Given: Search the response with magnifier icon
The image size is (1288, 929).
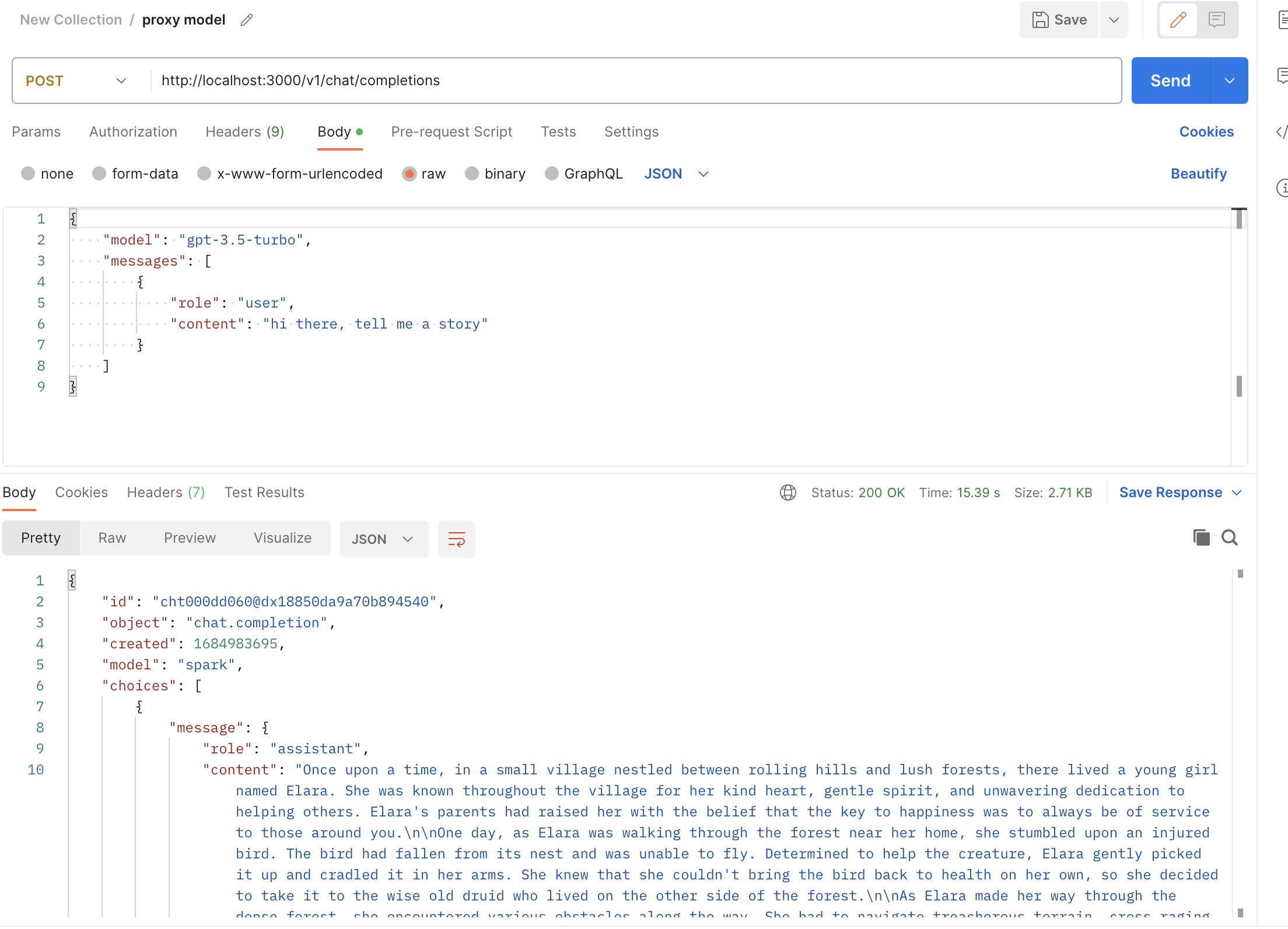Looking at the screenshot, I should 1230,537.
